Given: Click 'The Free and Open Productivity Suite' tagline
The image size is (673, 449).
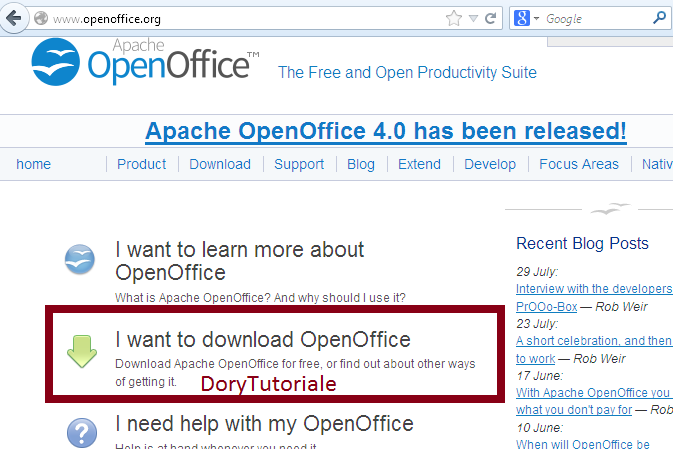Looking at the screenshot, I should [407, 73].
